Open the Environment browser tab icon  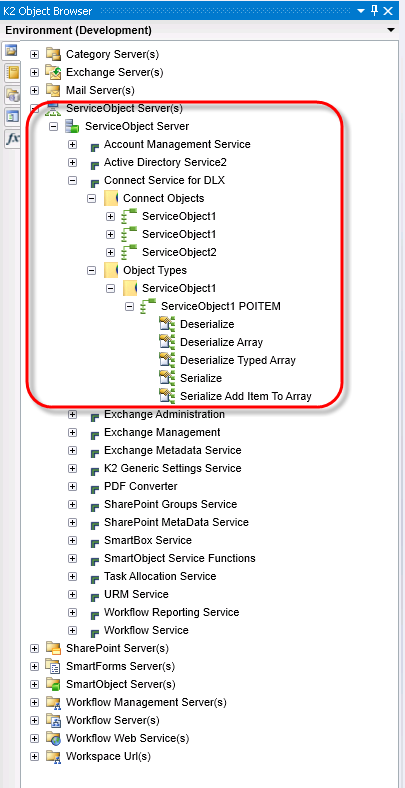11,51
